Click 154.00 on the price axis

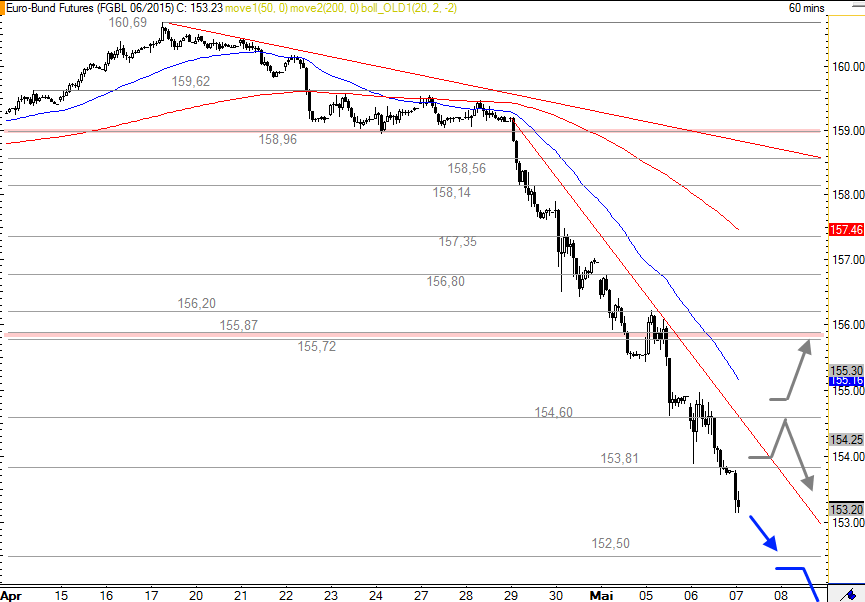point(848,457)
